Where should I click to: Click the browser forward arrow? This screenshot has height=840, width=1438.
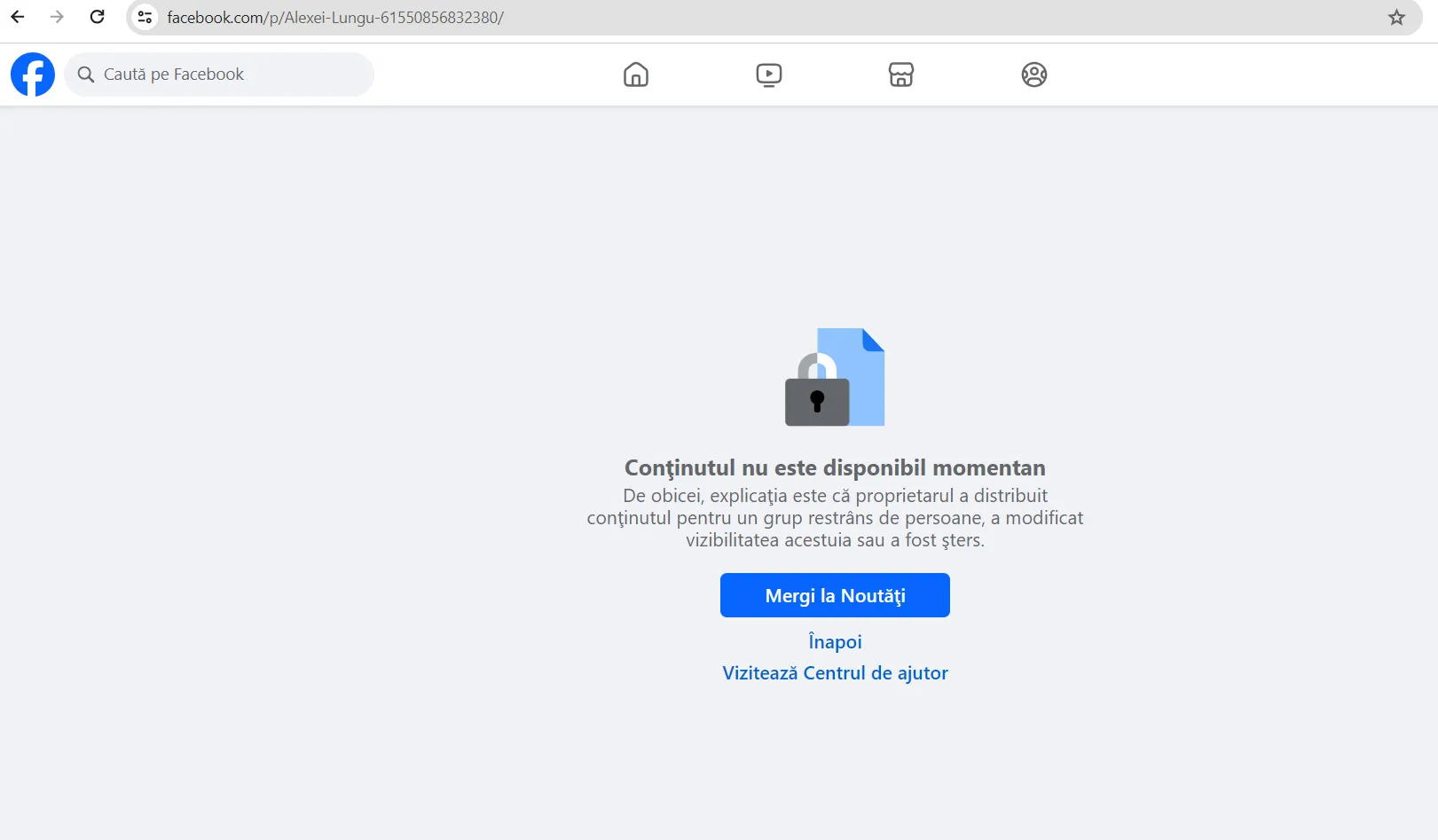[58, 17]
